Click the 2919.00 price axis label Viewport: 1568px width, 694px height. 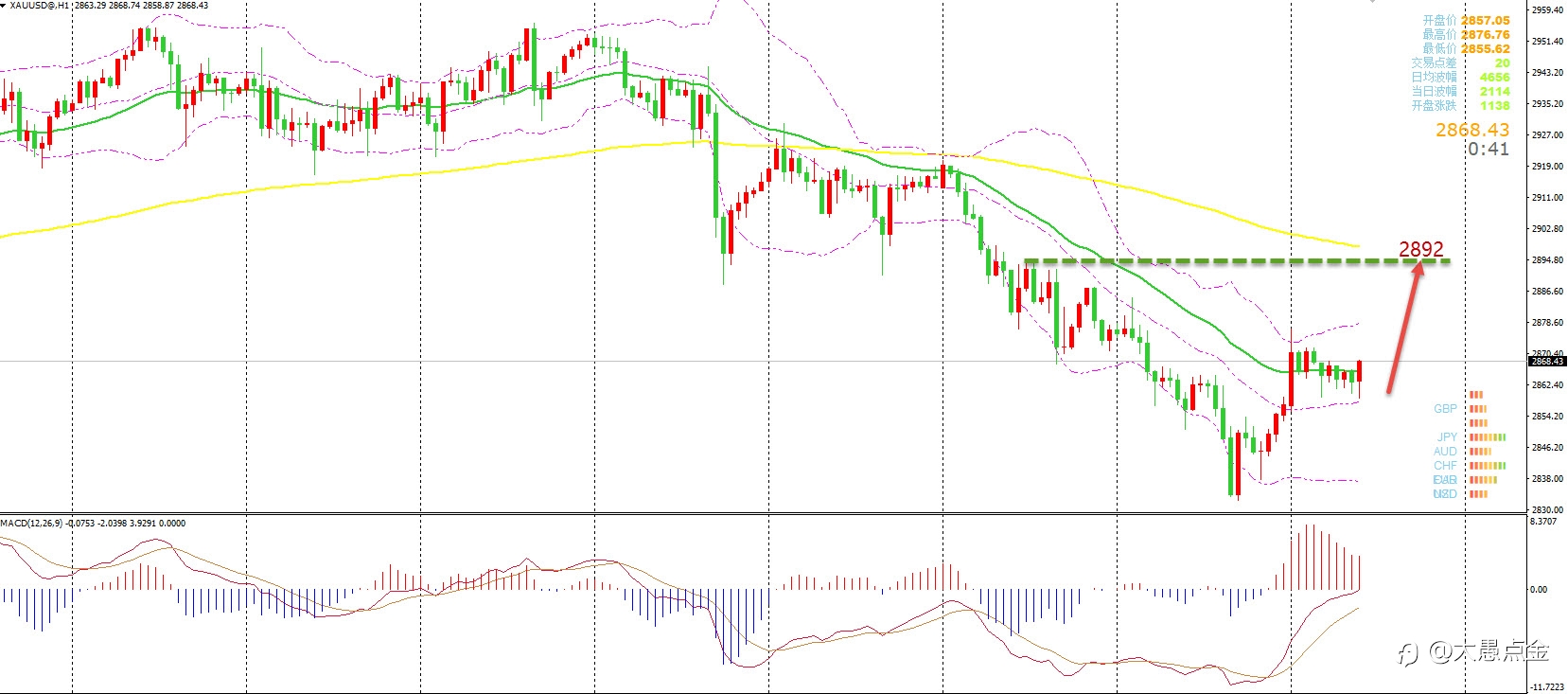pyautogui.click(x=1546, y=167)
